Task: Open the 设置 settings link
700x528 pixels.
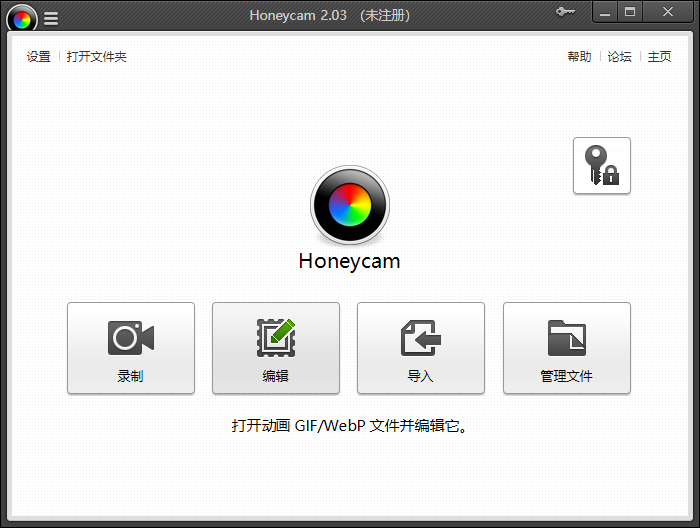Action: (x=39, y=57)
